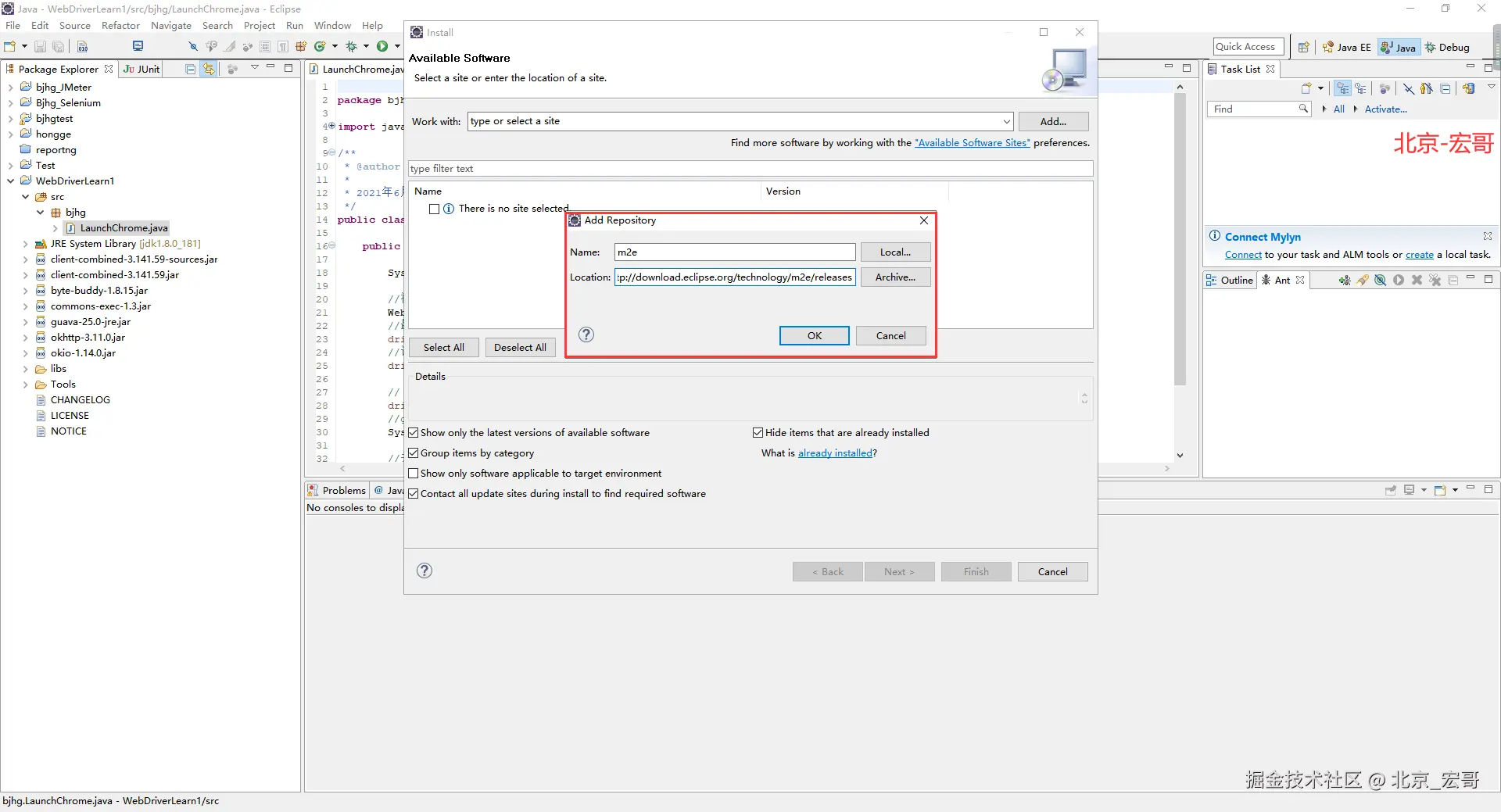Open the Navigate menu
The width and height of the screenshot is (1501, 812).
click(x=171, y=25)
